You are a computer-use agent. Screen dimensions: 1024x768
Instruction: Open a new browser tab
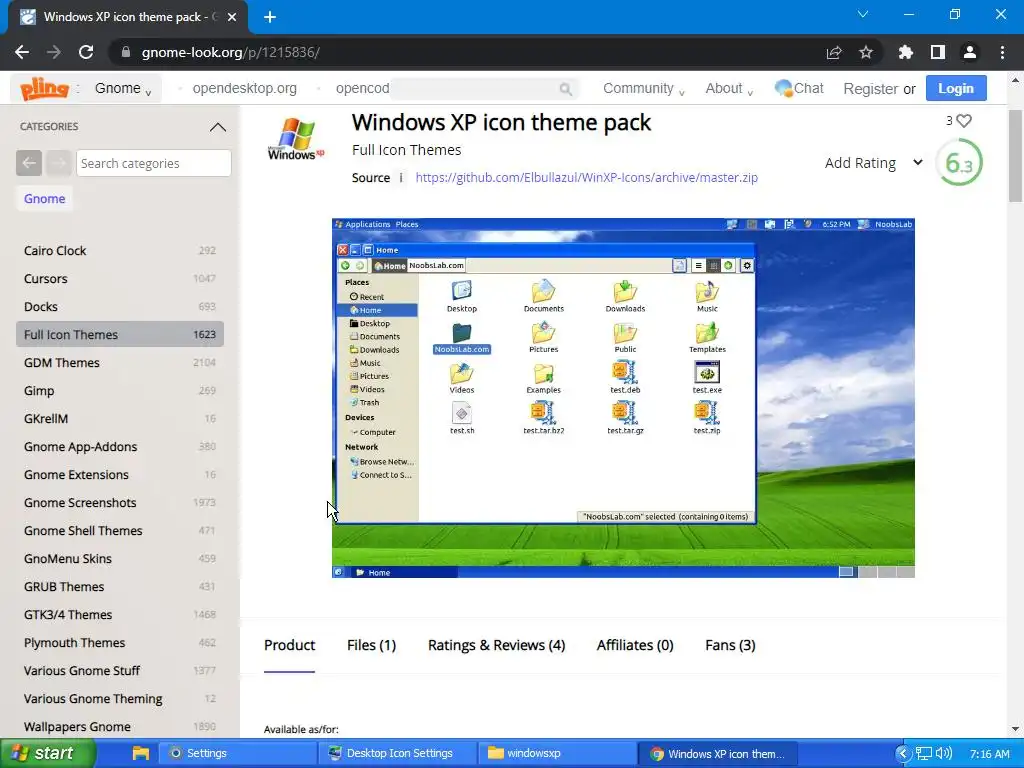coord(270,17)
